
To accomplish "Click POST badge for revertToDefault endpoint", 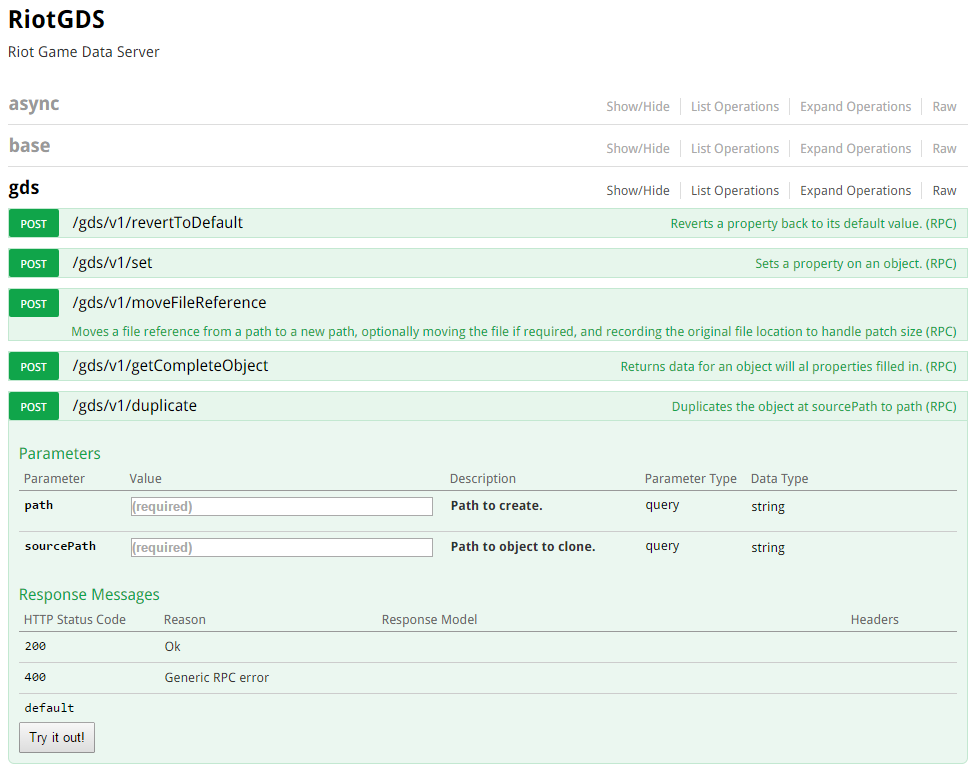I will click(x=34, y=224).
